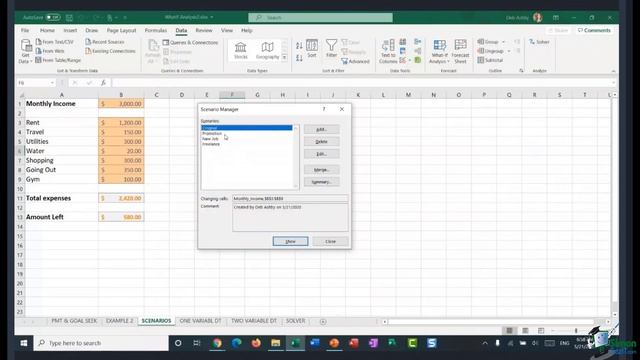This screenshot has height=360, width=640.
Task: Open Recent Sources
Action: (105, 42)
